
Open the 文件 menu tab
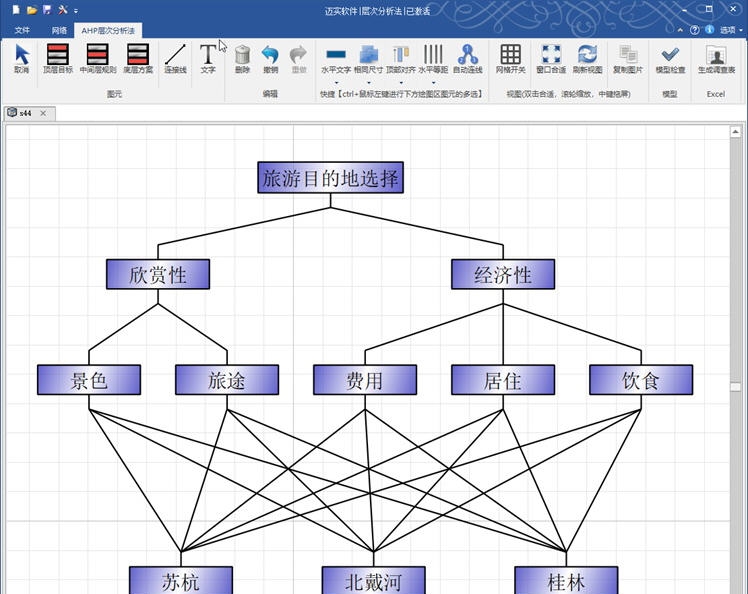22,31
